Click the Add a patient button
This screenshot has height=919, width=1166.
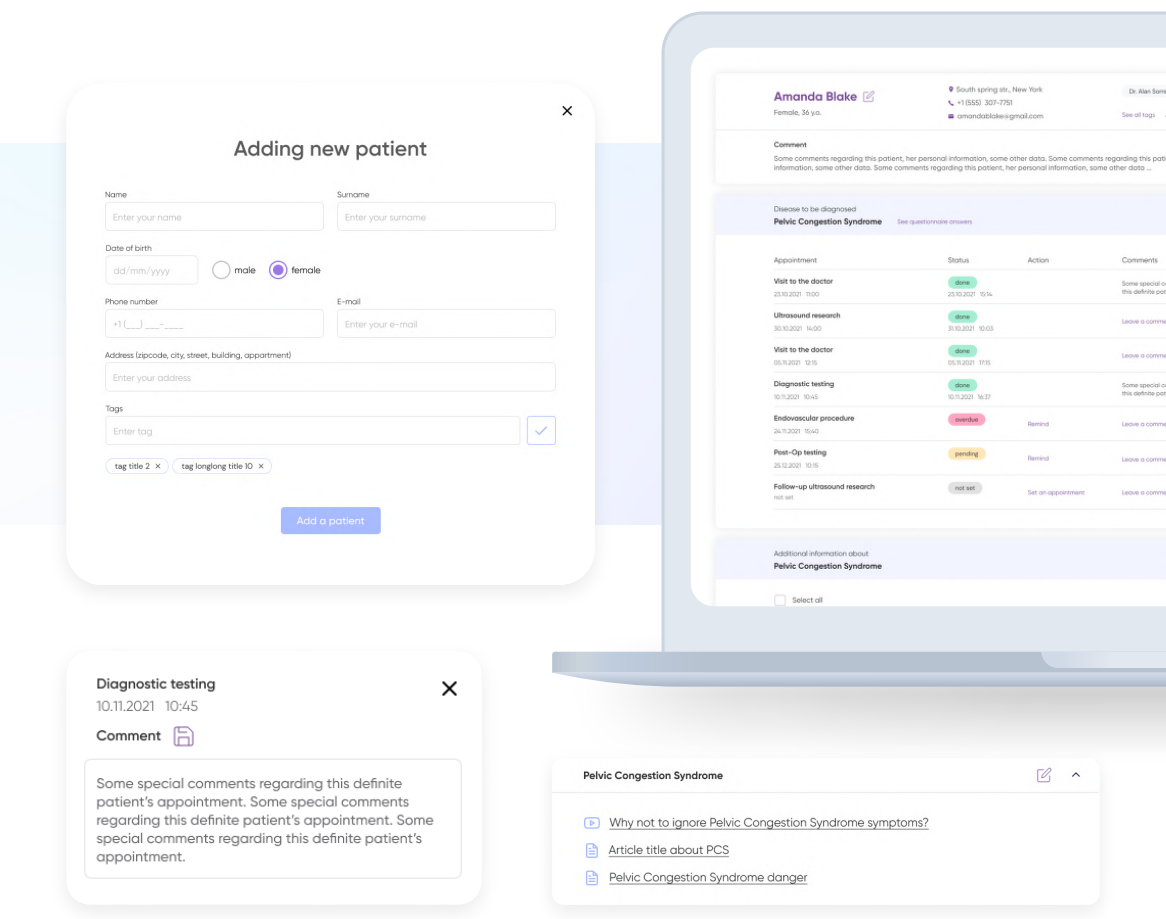tap(330, 521)
